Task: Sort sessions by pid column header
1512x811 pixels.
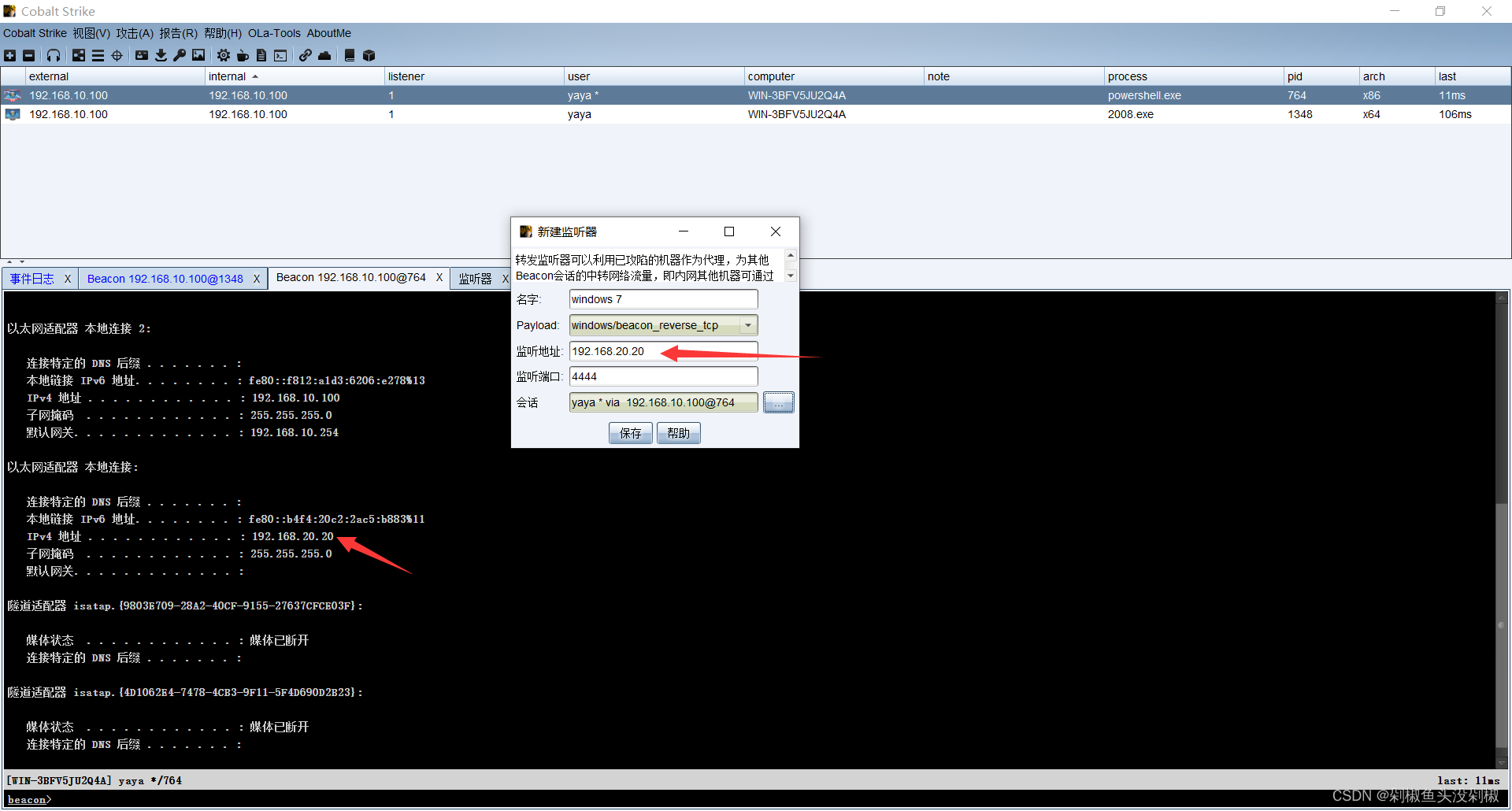Action: click(1321, 76)
